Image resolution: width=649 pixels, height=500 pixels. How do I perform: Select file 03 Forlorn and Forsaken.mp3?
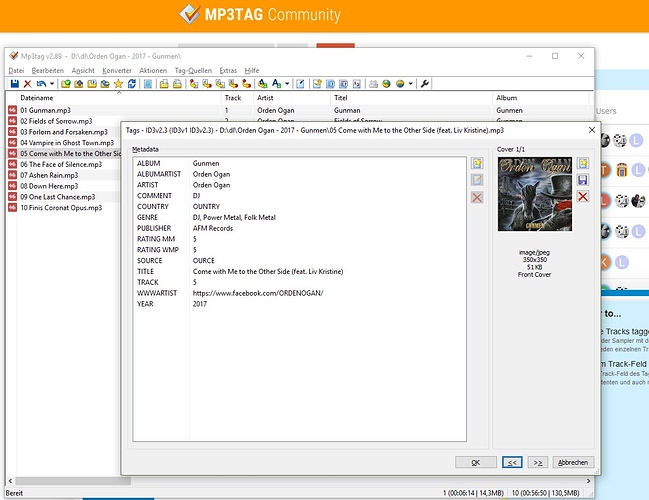pyautogui.click(x=64, y=132)
